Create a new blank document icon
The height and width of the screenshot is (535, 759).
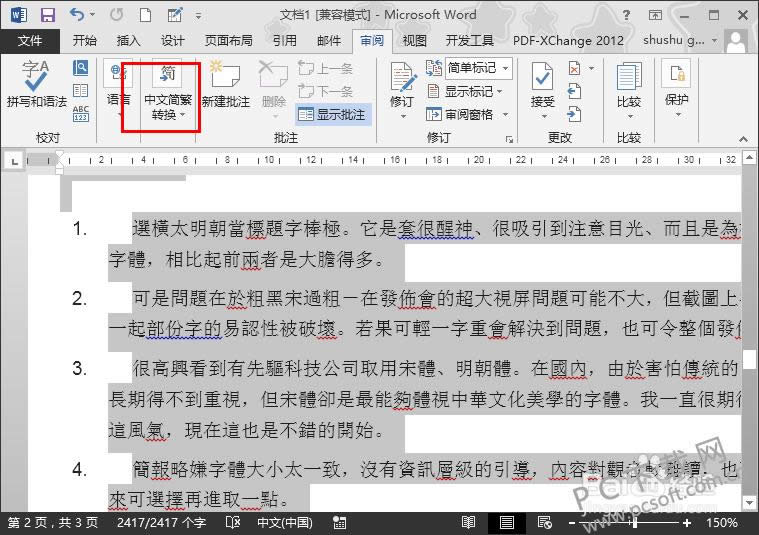[x=145, y=15]
